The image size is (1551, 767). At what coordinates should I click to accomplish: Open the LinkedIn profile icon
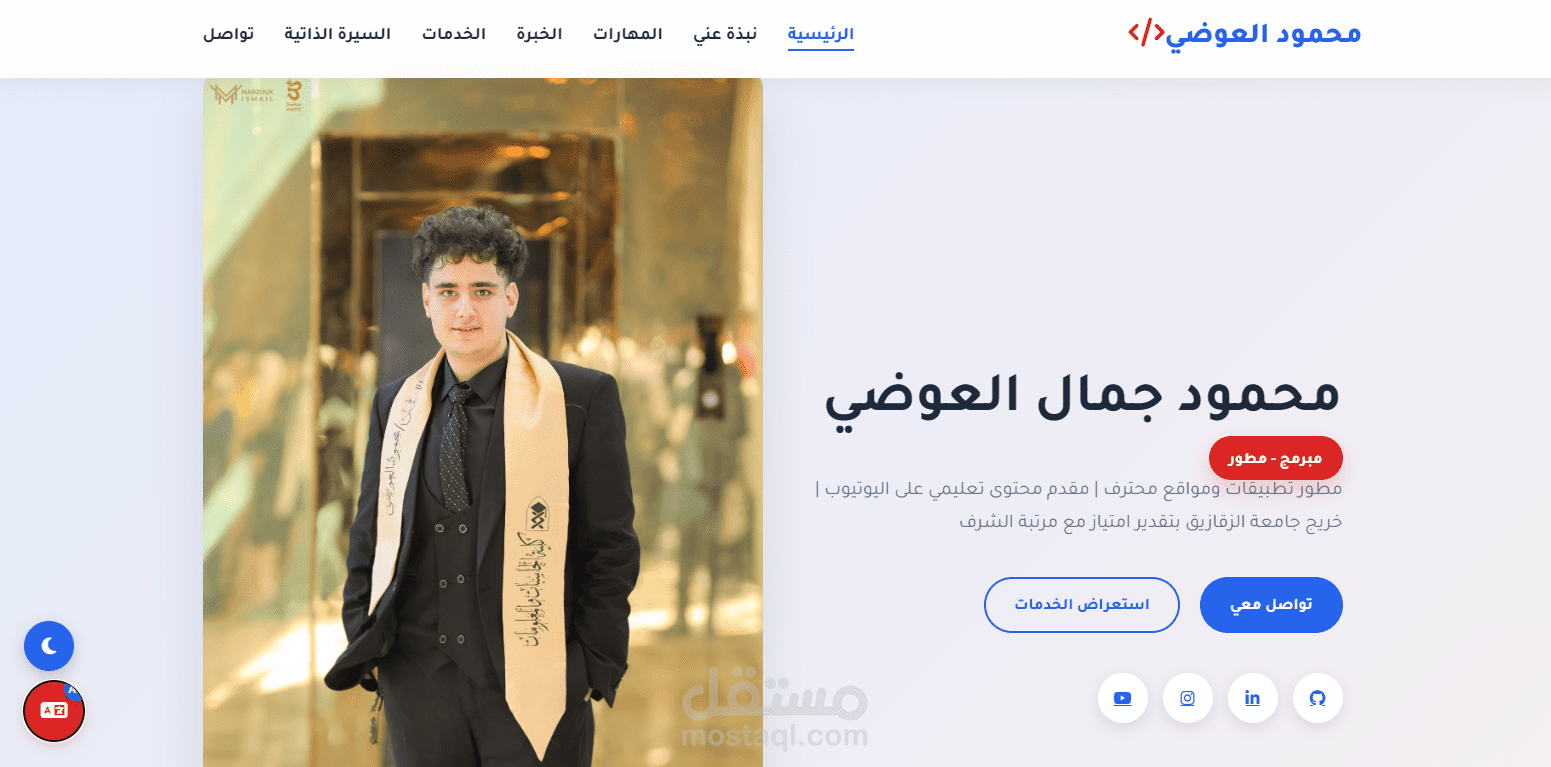(x=1253, y=698)
